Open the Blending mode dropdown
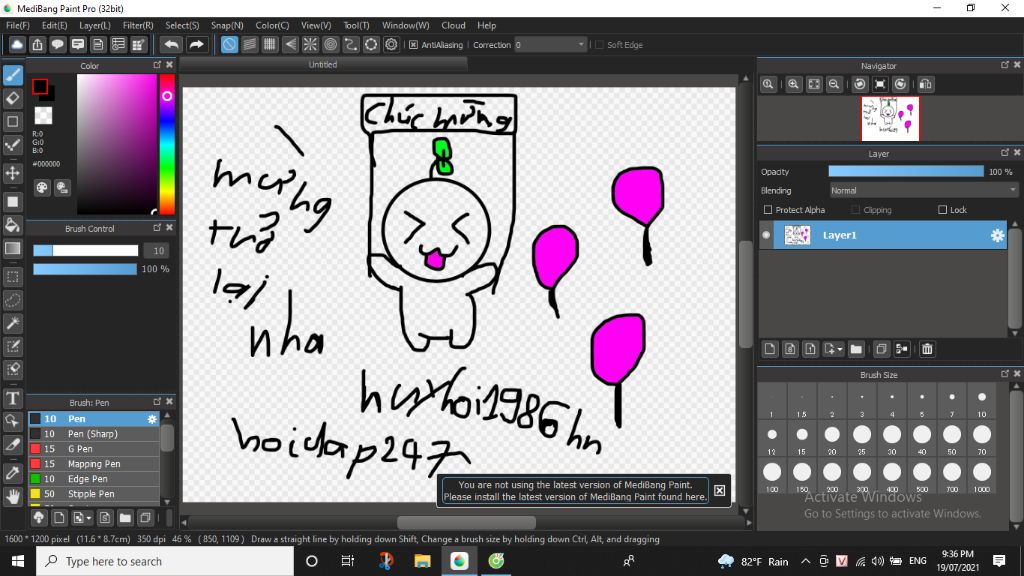 tap(923, 190)
